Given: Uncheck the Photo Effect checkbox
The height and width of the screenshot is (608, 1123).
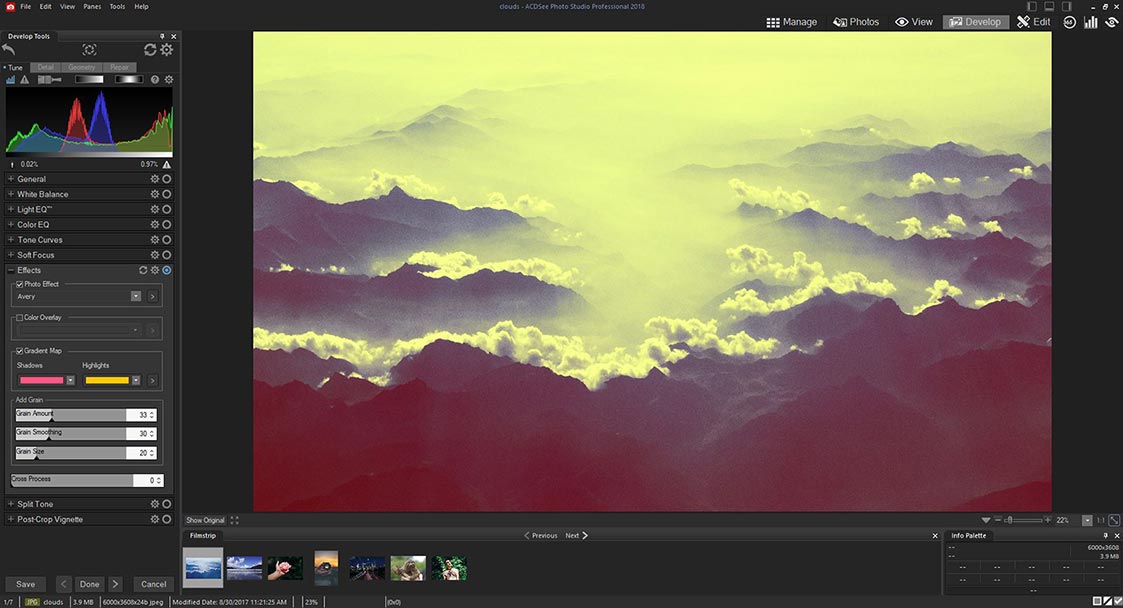Looking at the screenshot, I should pyautogui.click(x=20, y=284).
